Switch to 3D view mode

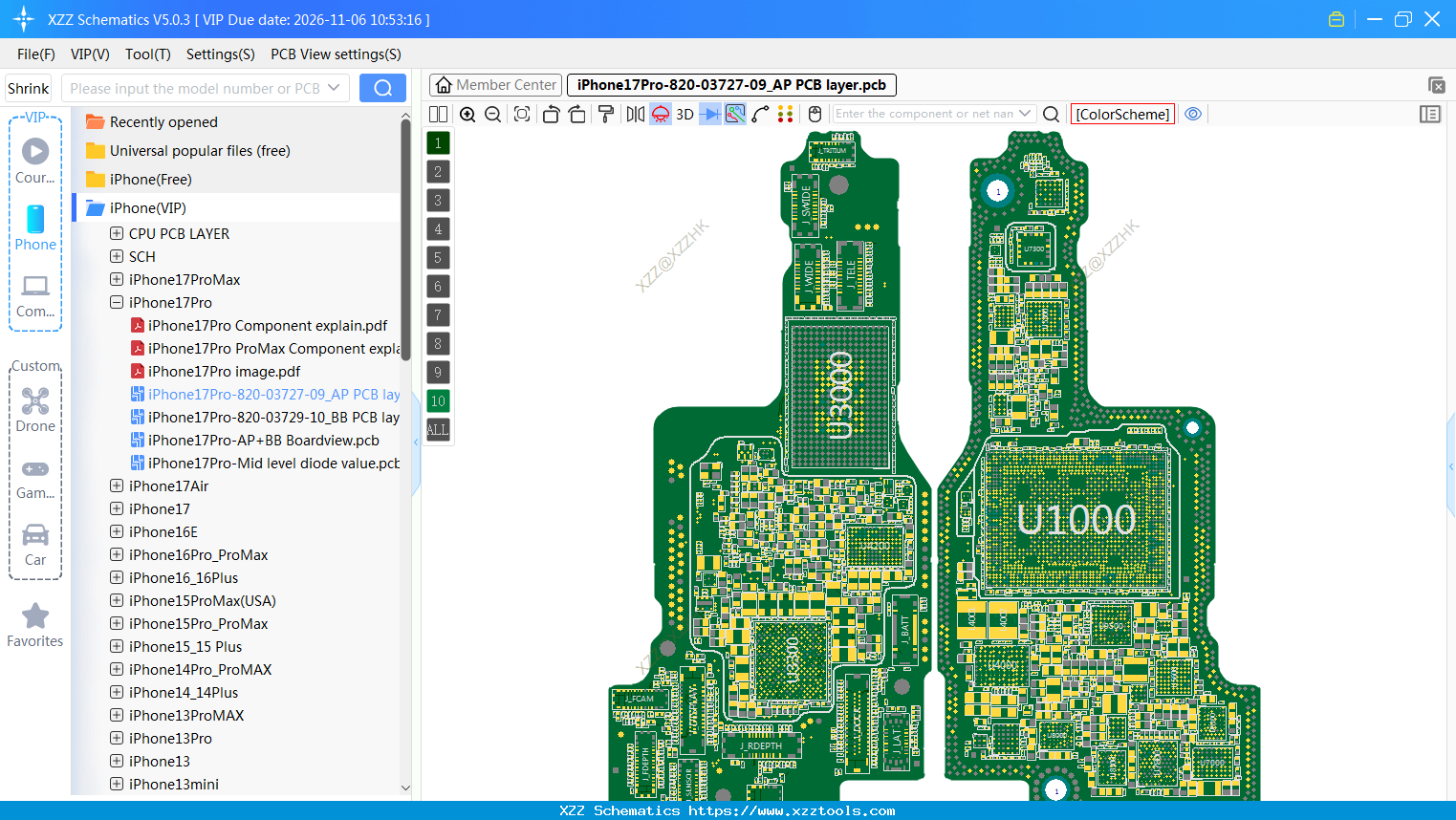point(685,114)
